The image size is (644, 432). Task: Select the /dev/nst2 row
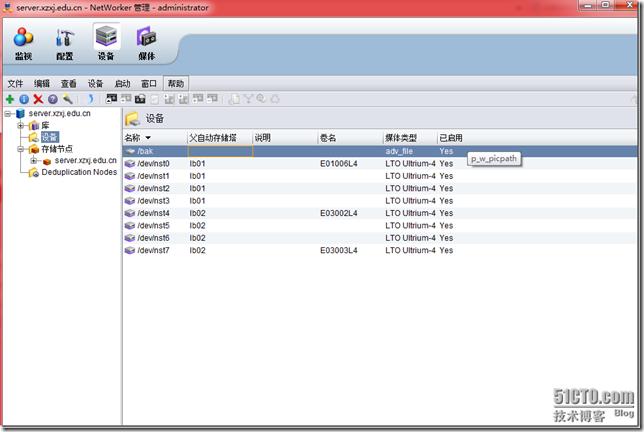380,188
